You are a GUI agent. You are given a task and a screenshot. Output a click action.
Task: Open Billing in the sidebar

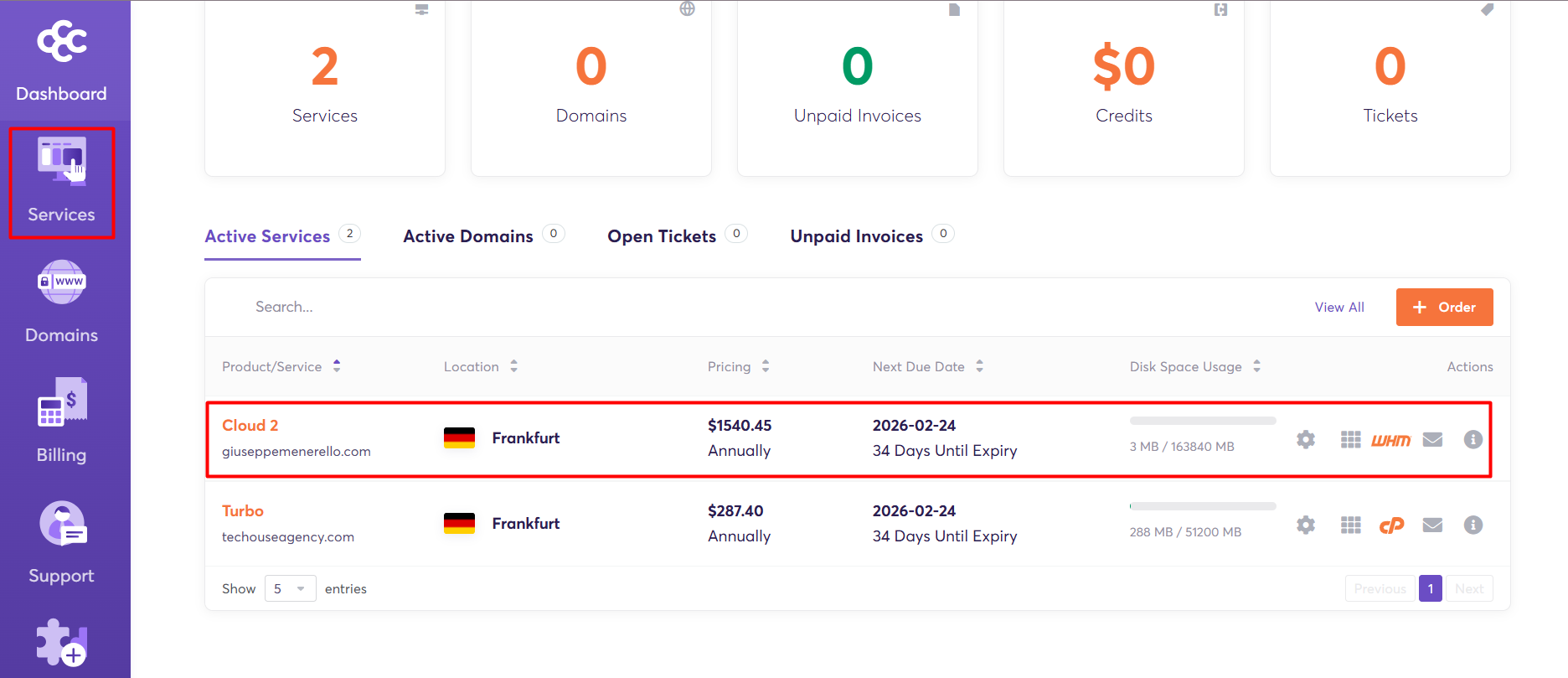coord(61,422)
